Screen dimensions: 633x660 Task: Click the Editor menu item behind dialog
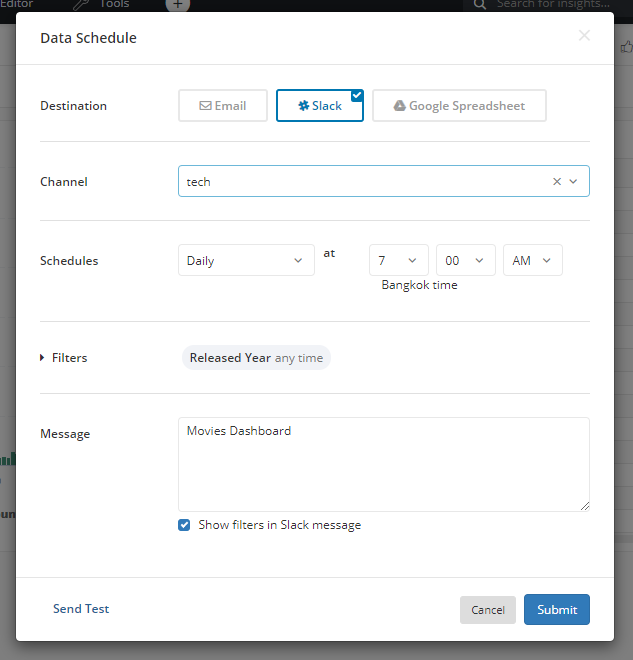(x=16, y=4)
